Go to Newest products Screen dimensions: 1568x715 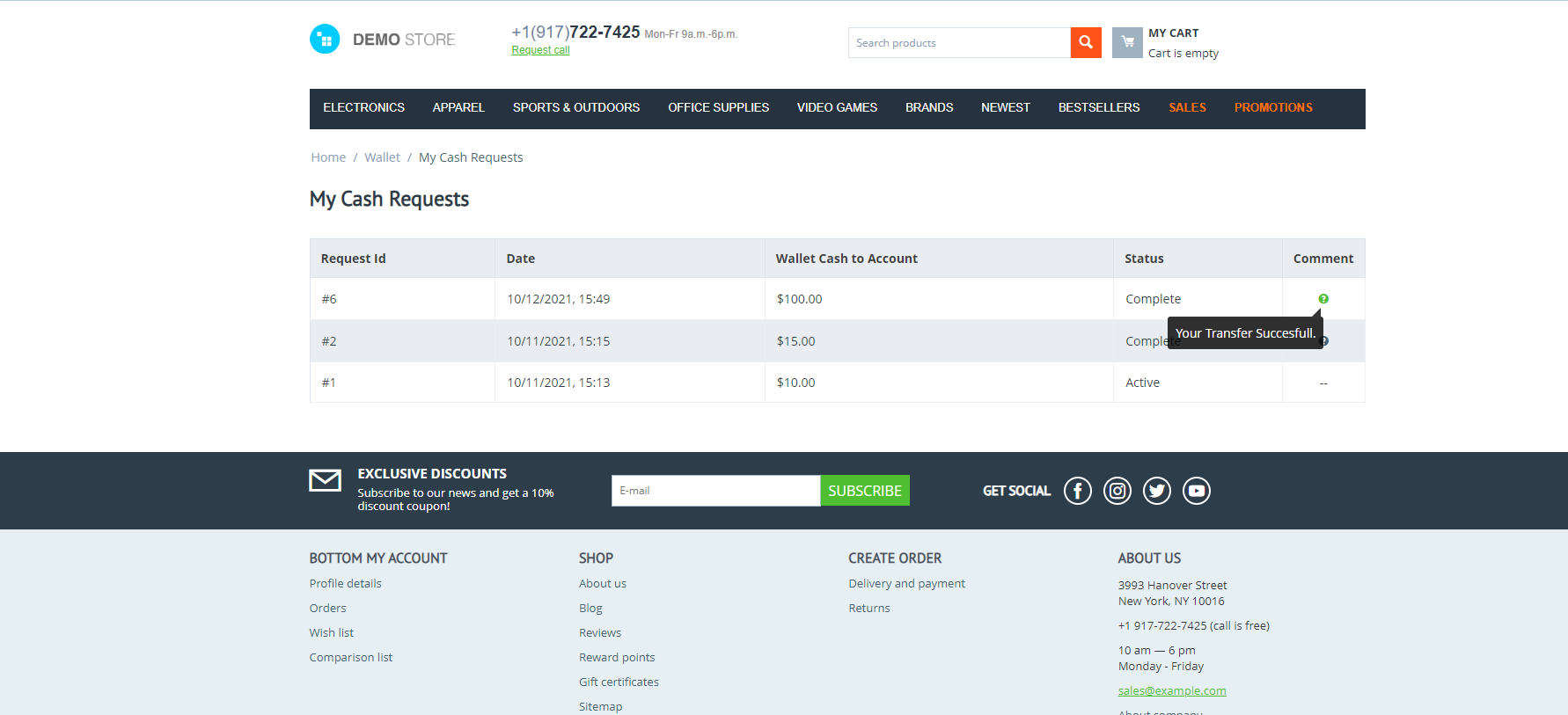coord(1006,107)
